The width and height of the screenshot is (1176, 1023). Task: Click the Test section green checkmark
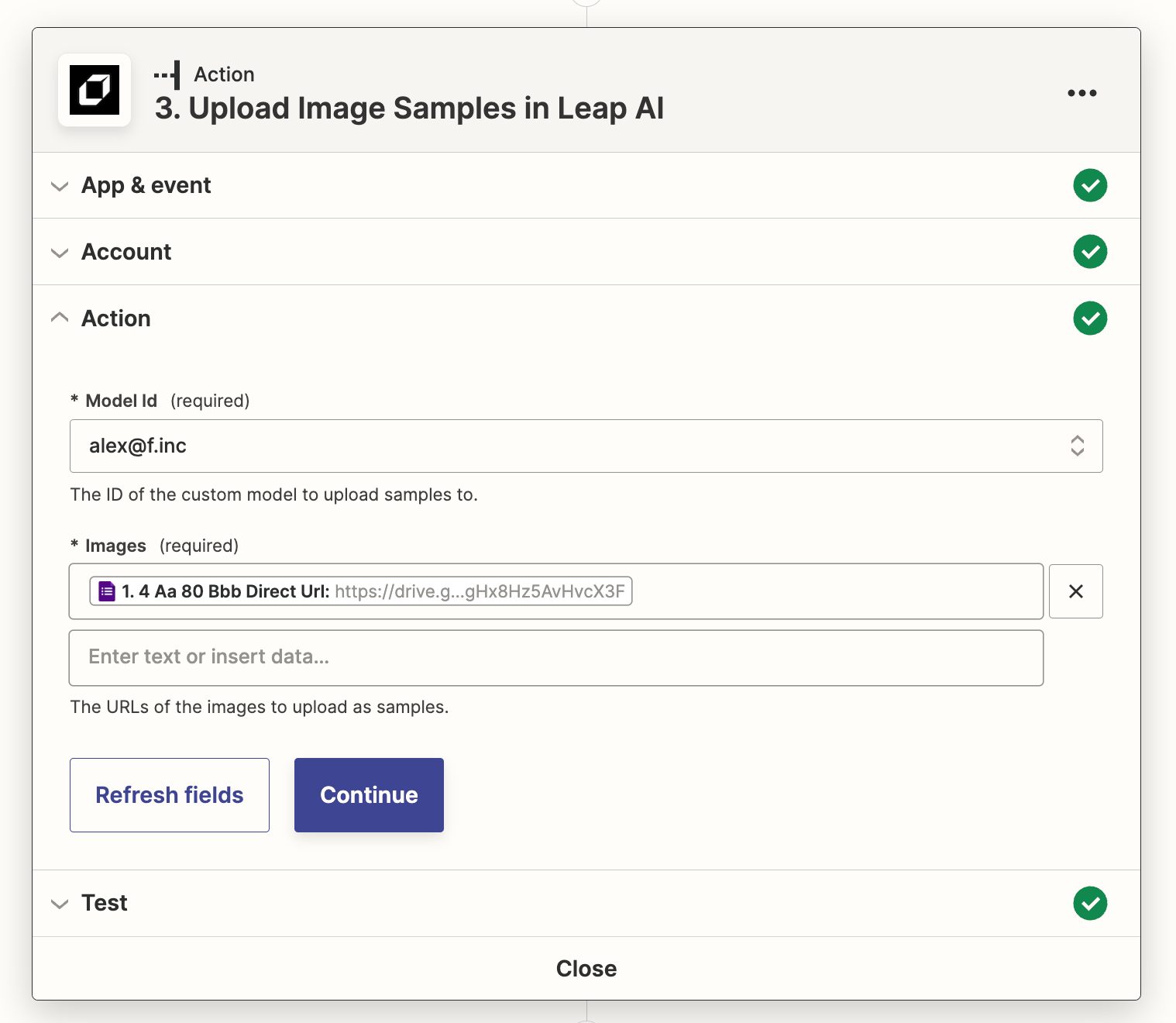point(1090,903)
